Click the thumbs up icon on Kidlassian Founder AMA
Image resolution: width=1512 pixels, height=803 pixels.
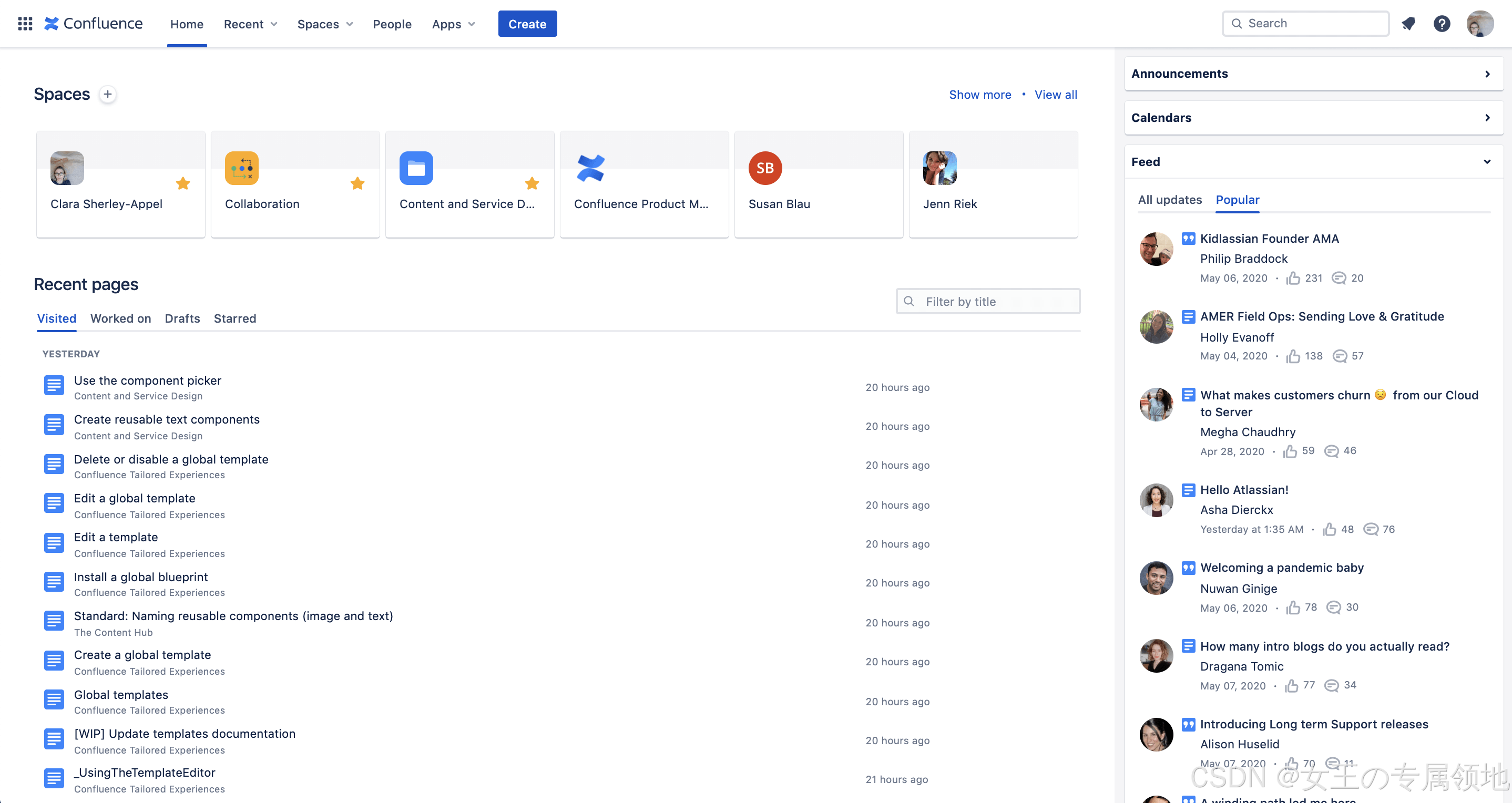pyautogui.click(x=1293, y=278)
